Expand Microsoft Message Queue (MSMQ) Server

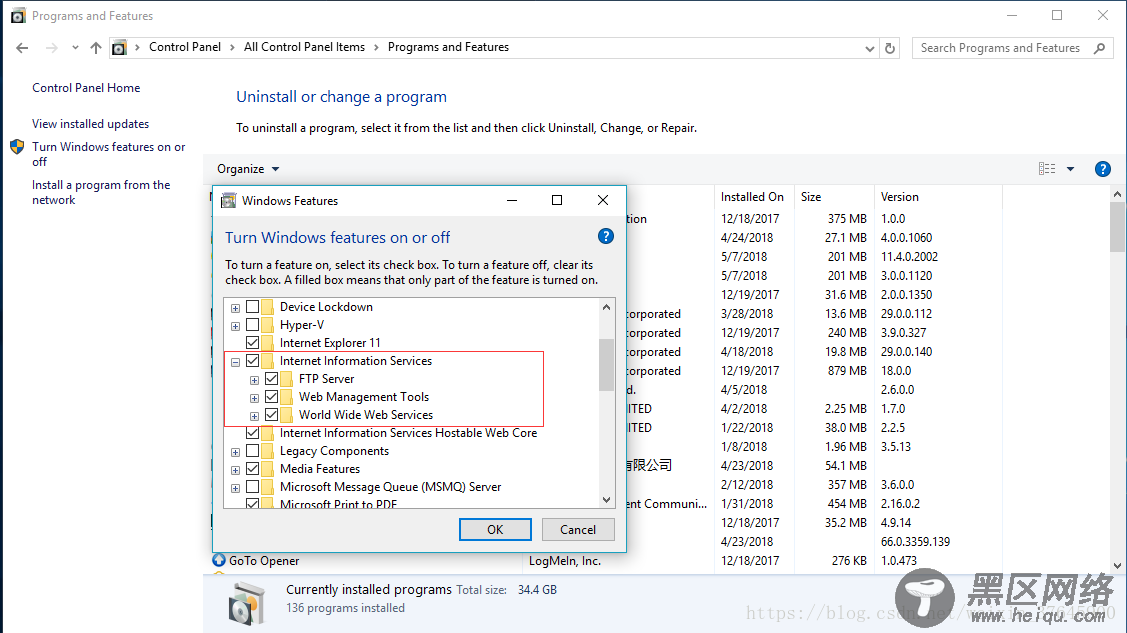point(236,488)
